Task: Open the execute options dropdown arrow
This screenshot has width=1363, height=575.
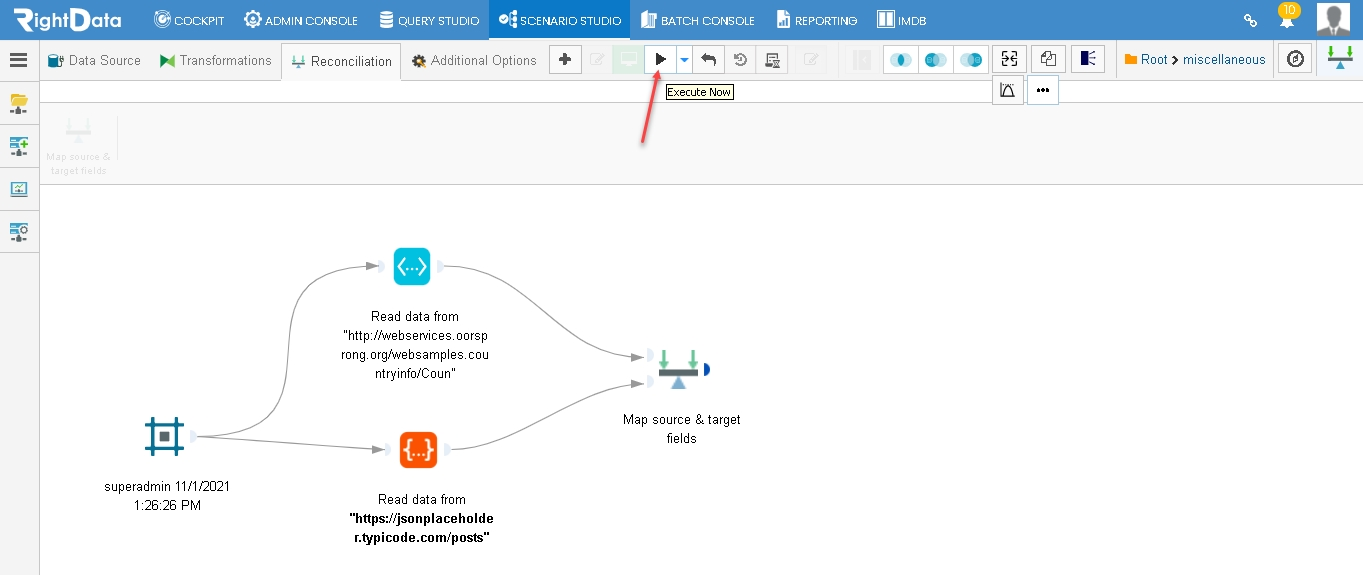Action: [x=684, y=60]
